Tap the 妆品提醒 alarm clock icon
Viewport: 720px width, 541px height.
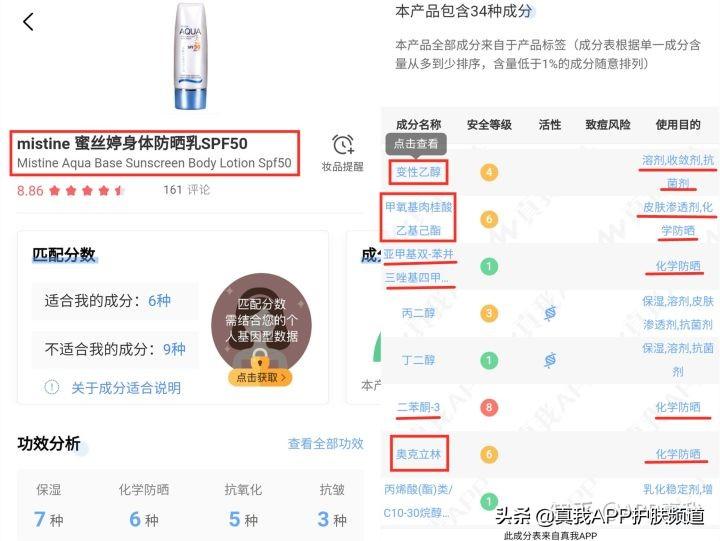click(343, 144)
